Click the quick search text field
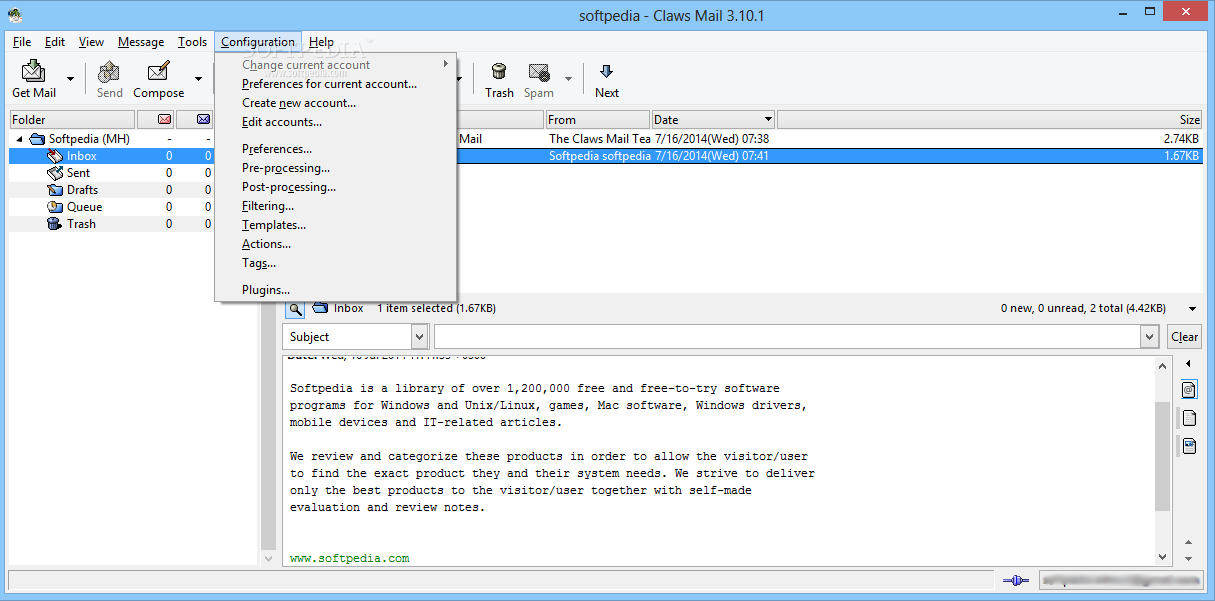The width and height of the screenshot is (1215, 601). pos(786,337)
